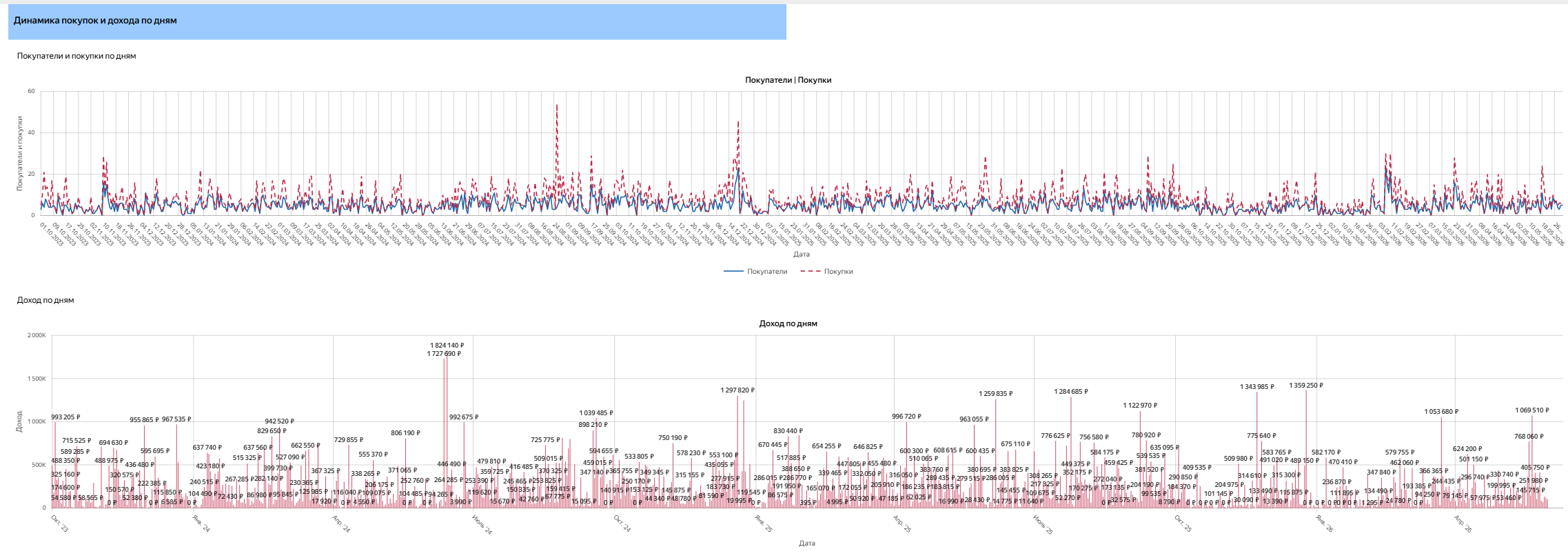Click the data label '1 343 985 ₽'
The width and height of the screenshot is (1568, 558).
point(1257,387)
